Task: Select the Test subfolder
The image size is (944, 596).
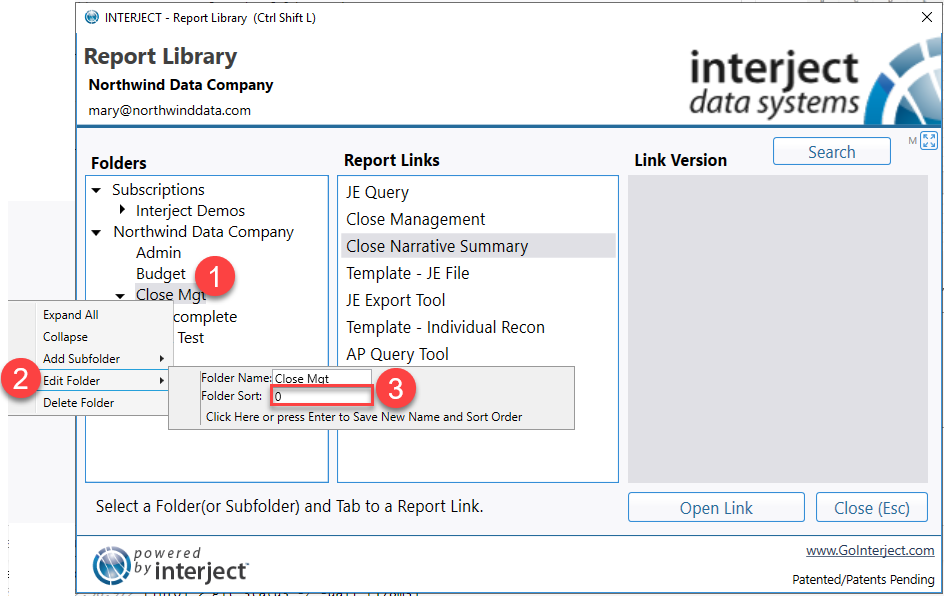Action: (x=191, y=338)
